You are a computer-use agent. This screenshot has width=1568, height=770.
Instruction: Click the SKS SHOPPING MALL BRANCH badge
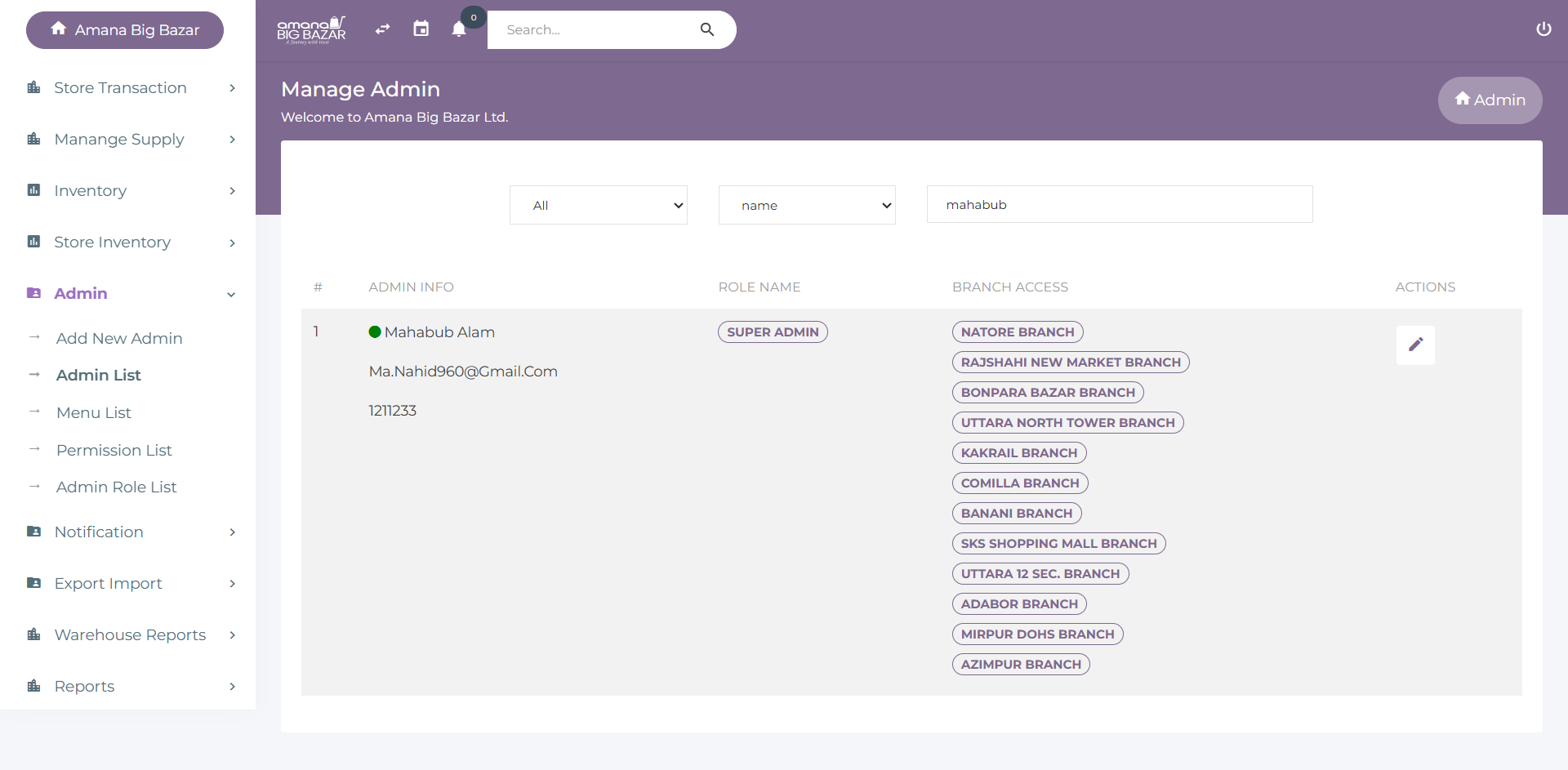1058,543
